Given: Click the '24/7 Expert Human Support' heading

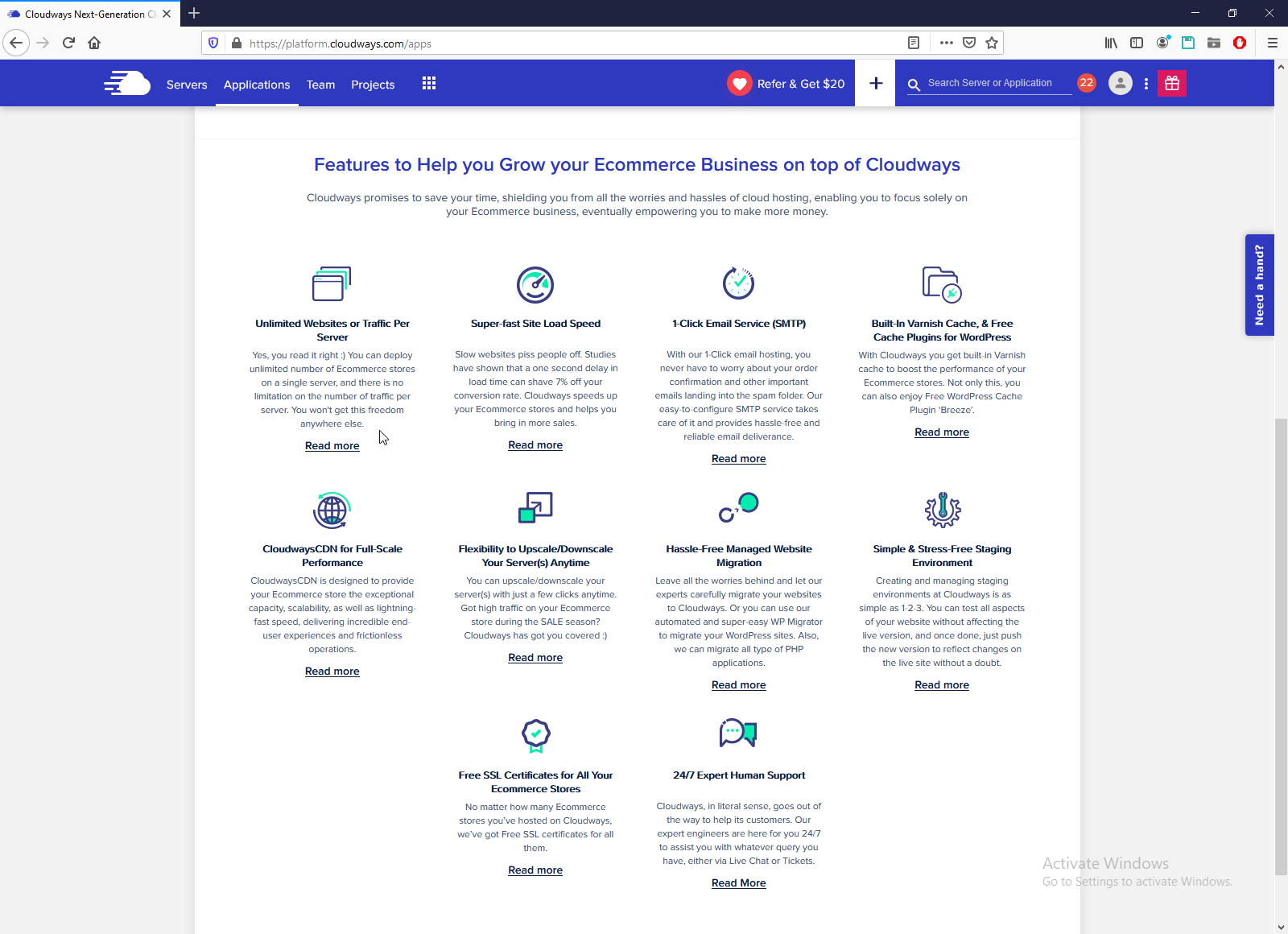Looking at the screenshot, I should (739, 775).
